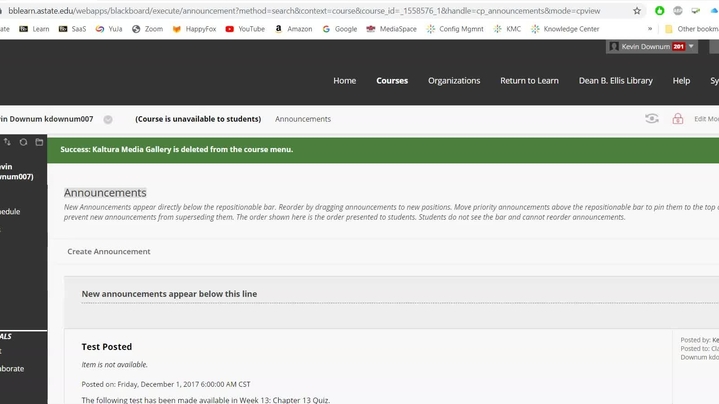Click the course menu reorder arrows icon
The height and width of the screenshot is (404, 719).
click(7, 142)
